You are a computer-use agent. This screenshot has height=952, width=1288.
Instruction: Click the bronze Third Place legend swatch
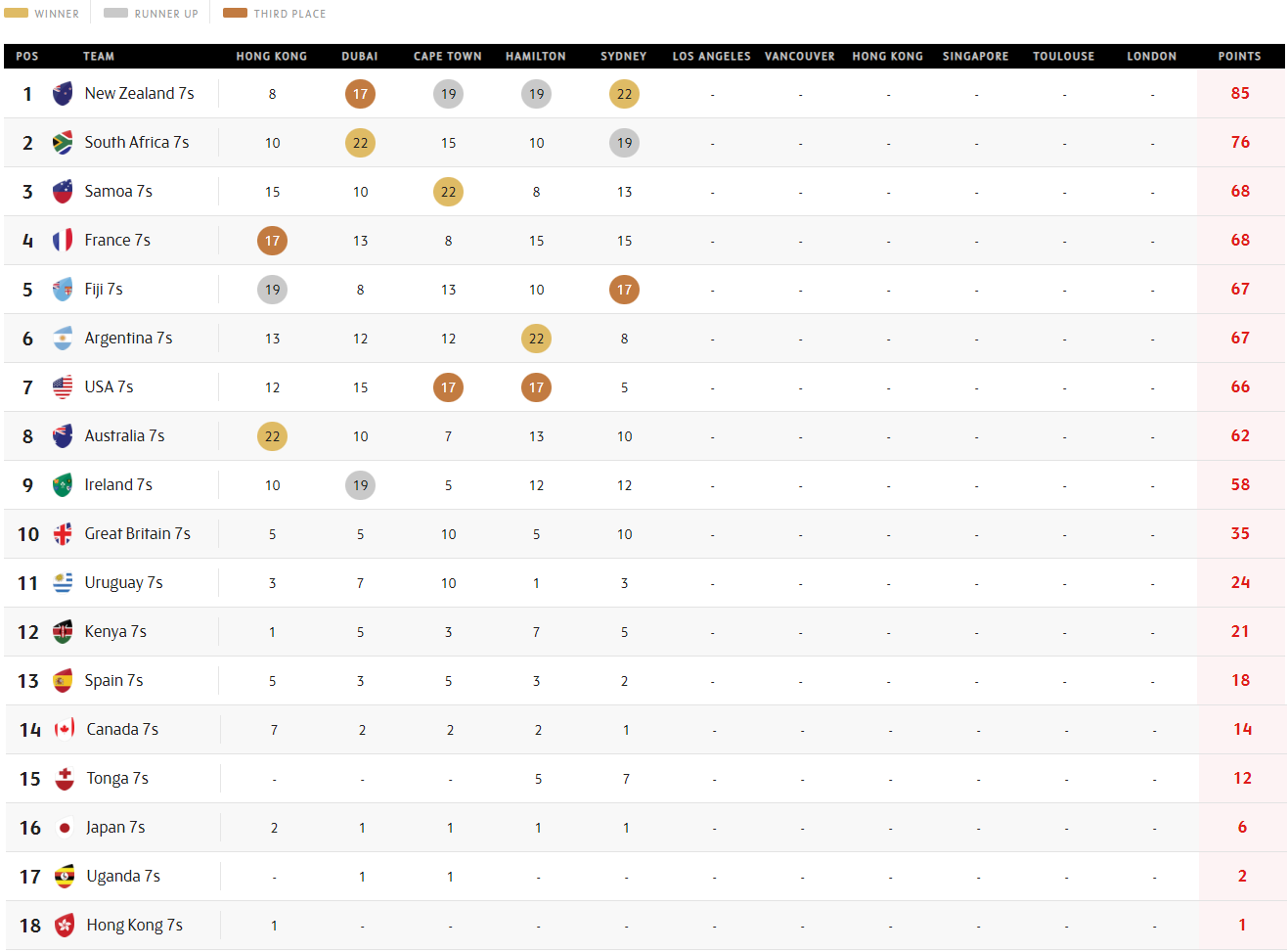(235, 14)
